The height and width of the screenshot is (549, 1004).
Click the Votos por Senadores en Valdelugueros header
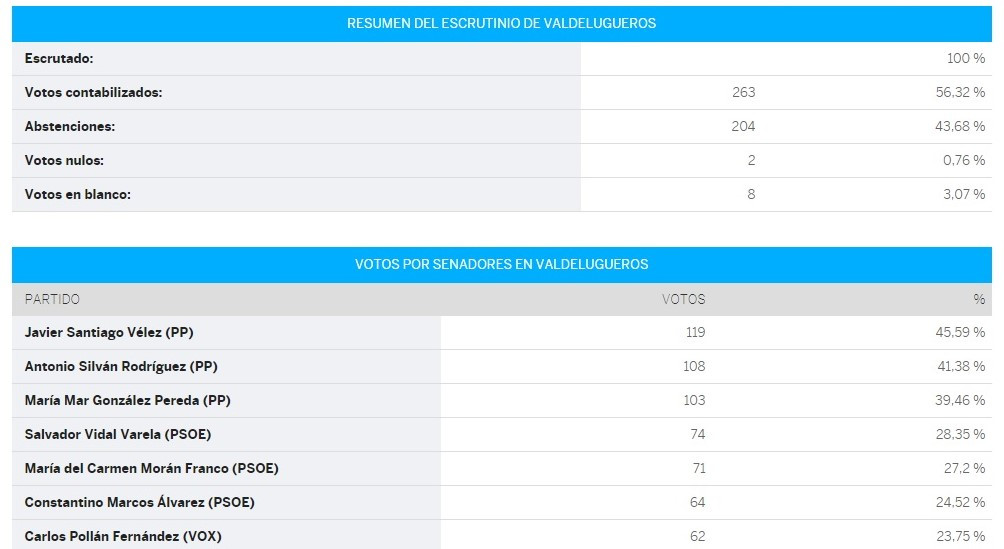point(501,265)
